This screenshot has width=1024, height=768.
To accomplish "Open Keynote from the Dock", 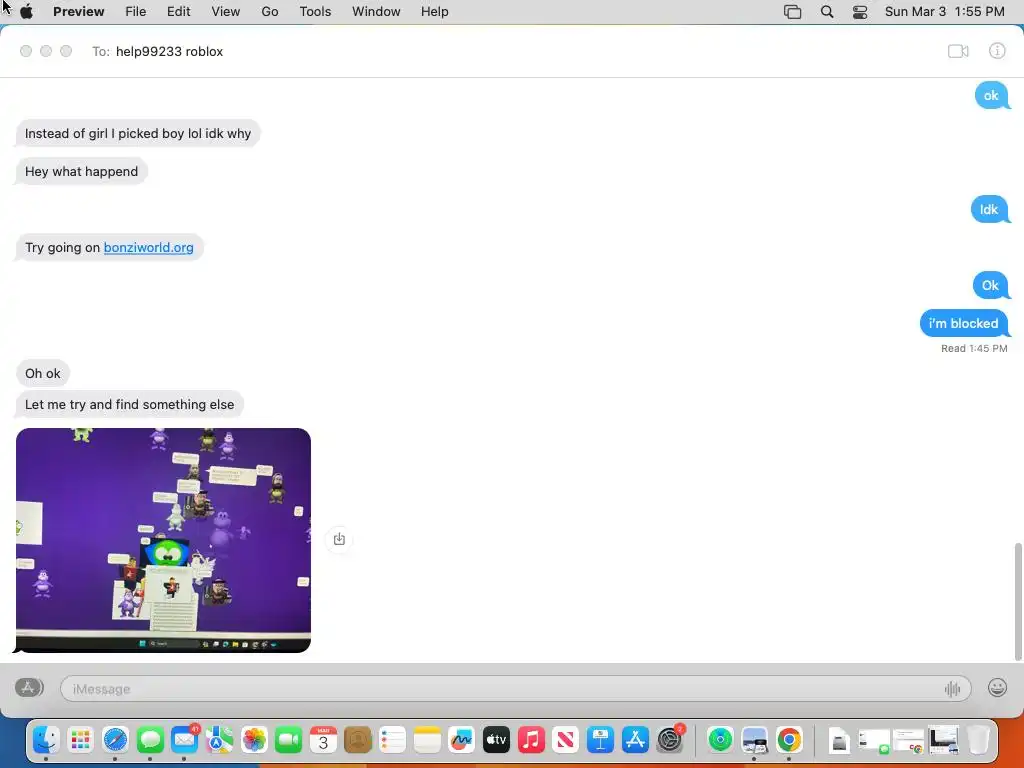I will point(600,740).
